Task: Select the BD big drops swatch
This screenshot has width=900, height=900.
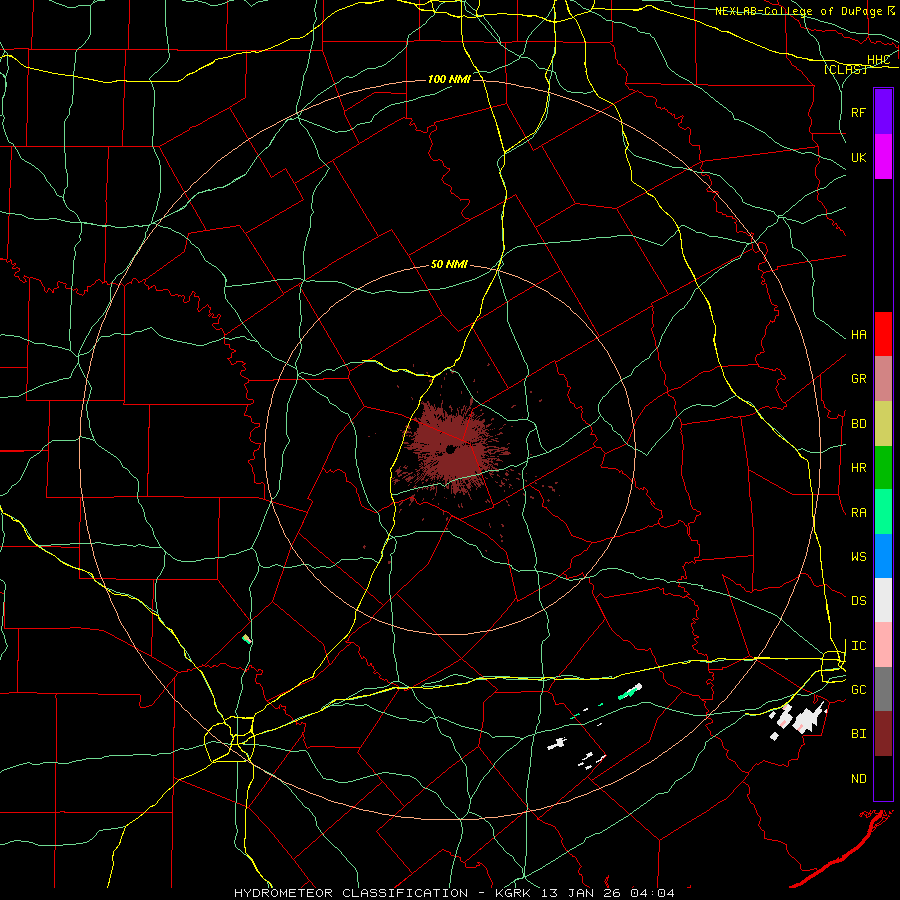Action: point(883,424)
